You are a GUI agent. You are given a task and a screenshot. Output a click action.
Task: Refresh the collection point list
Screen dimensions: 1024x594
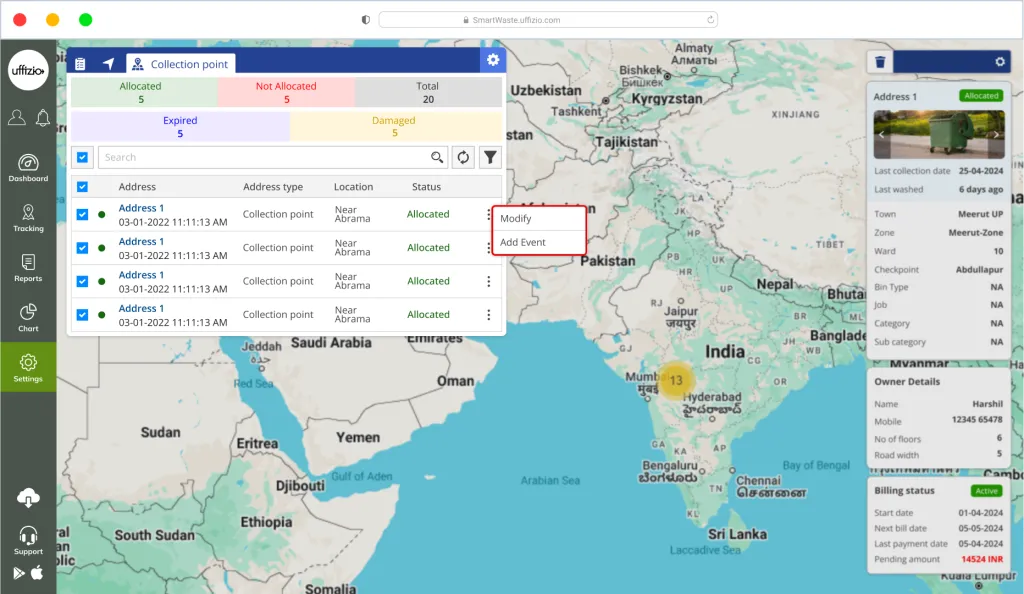click(463, 157)
